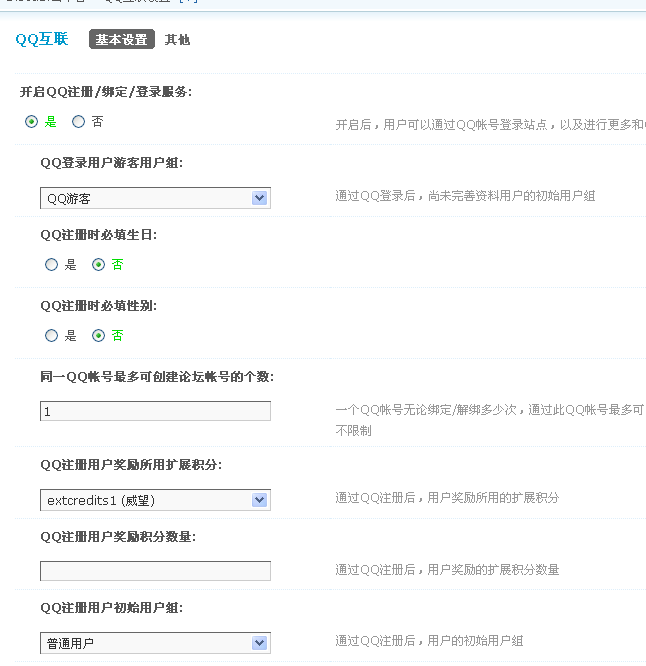Click the arrow button on extcredits1 select
Viewport: 646px width, 666px height.
click(260, 500)
